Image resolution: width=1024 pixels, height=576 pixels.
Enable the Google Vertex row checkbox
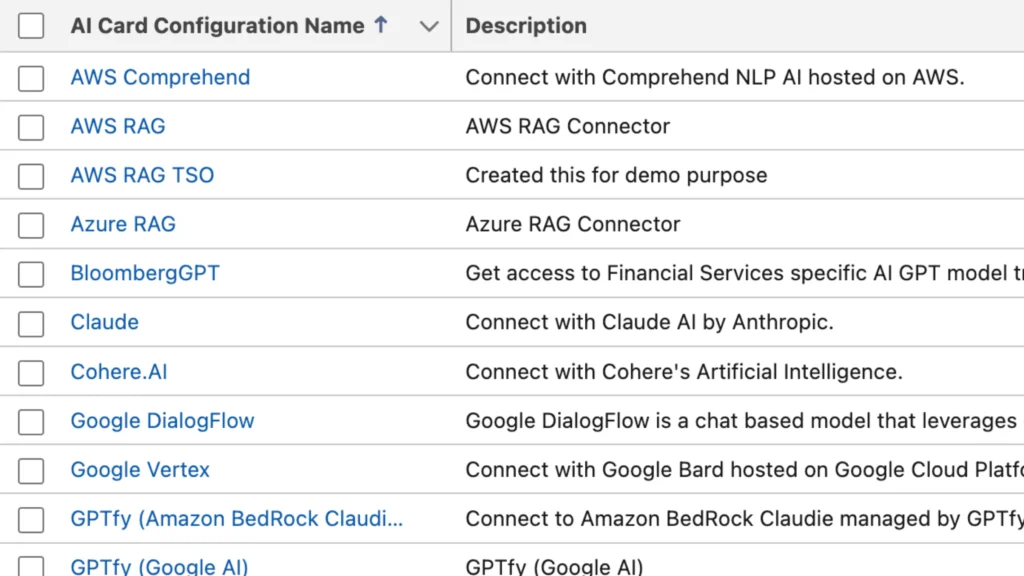pos(31,471)
